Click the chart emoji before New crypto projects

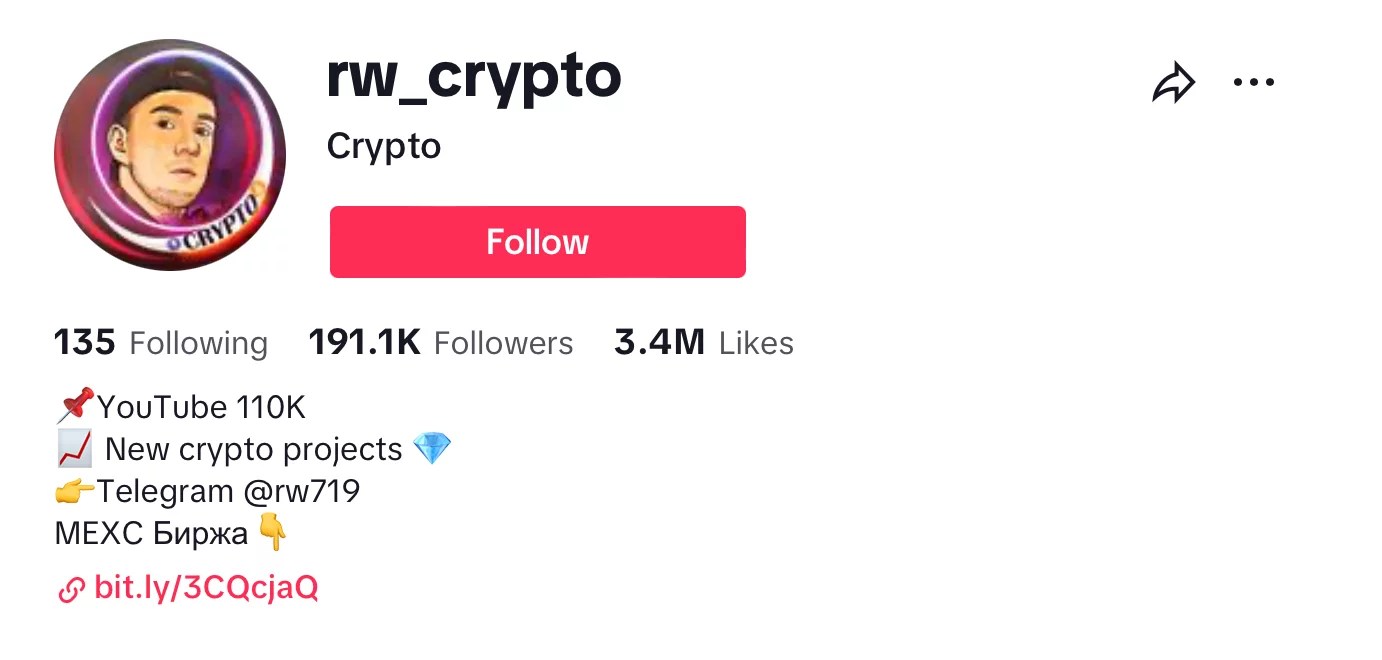(74, 448)
